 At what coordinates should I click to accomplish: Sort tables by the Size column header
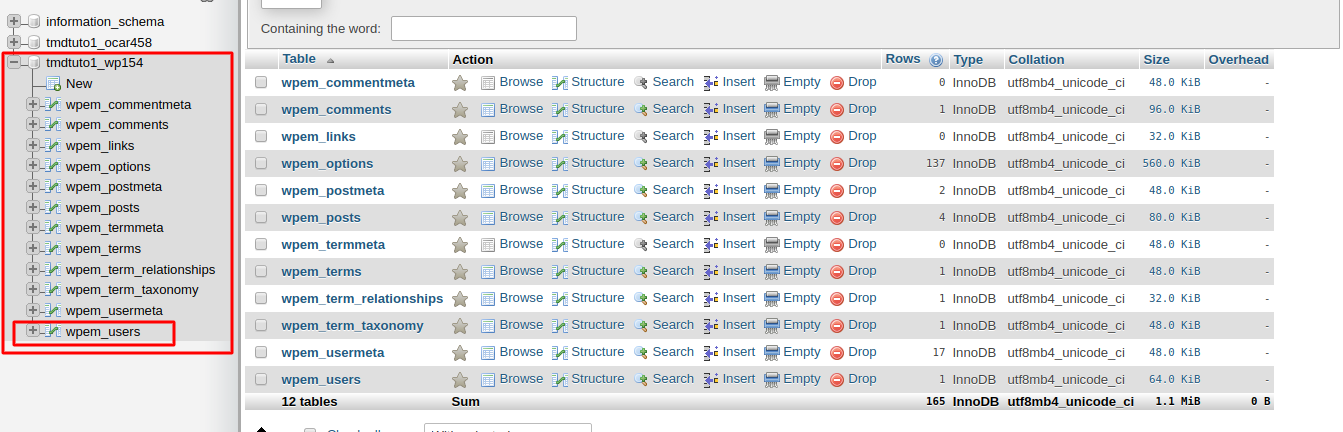[1156, 60]
